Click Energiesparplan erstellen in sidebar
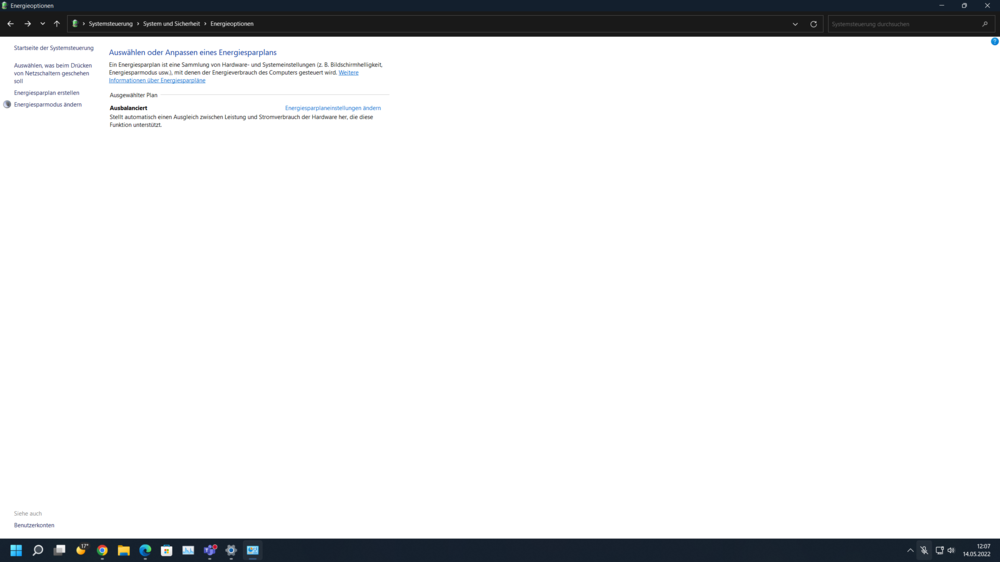 46,93
